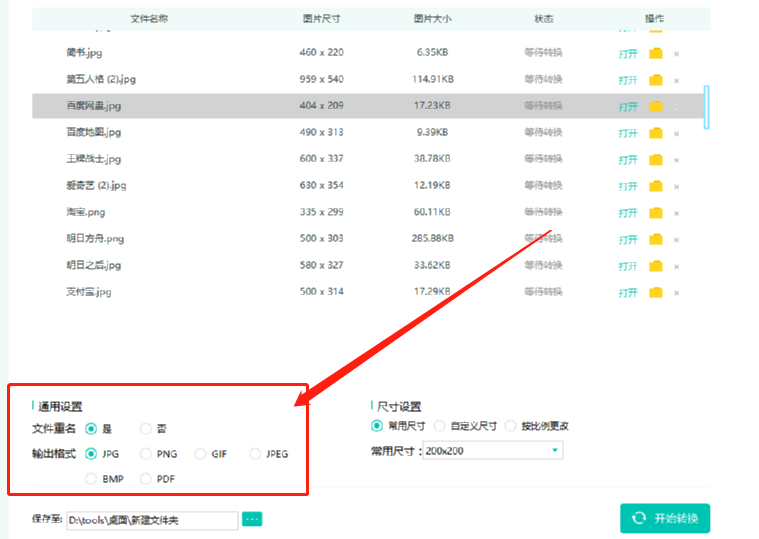Expand the 常用尺寸 200x200 dropdown
This screenshot has height=539, width=759.
[493, 450]
